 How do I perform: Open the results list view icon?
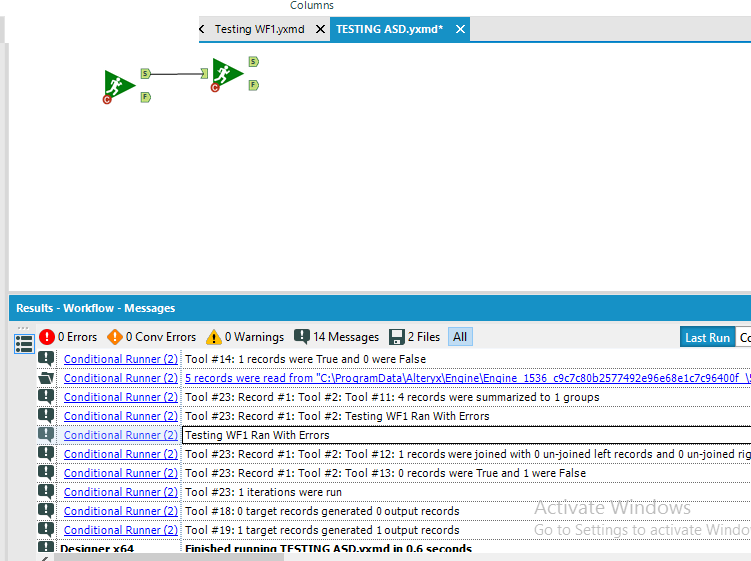pyautogui.click(x=24, y=344)
